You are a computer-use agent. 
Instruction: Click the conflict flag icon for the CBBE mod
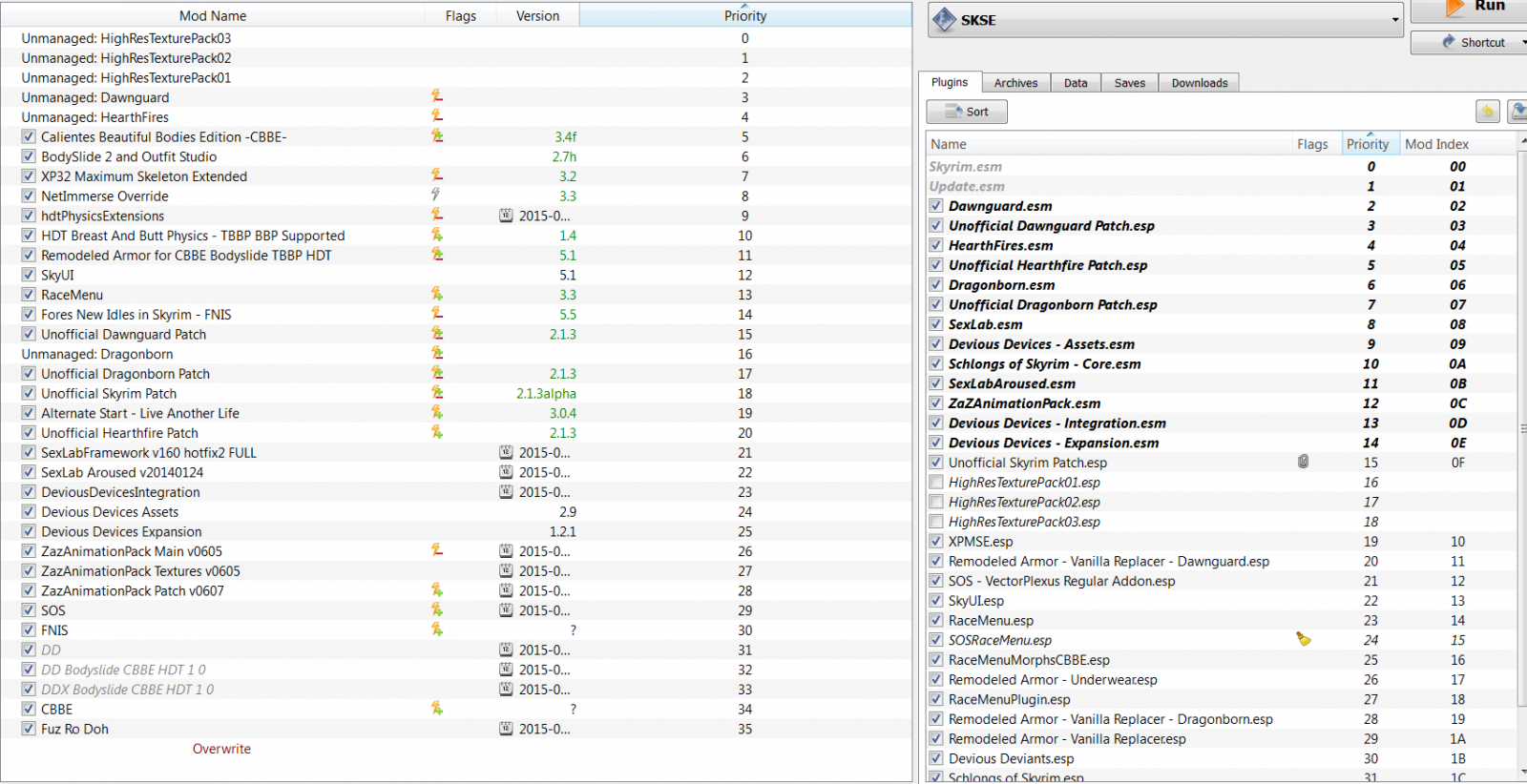coord(436,709)
